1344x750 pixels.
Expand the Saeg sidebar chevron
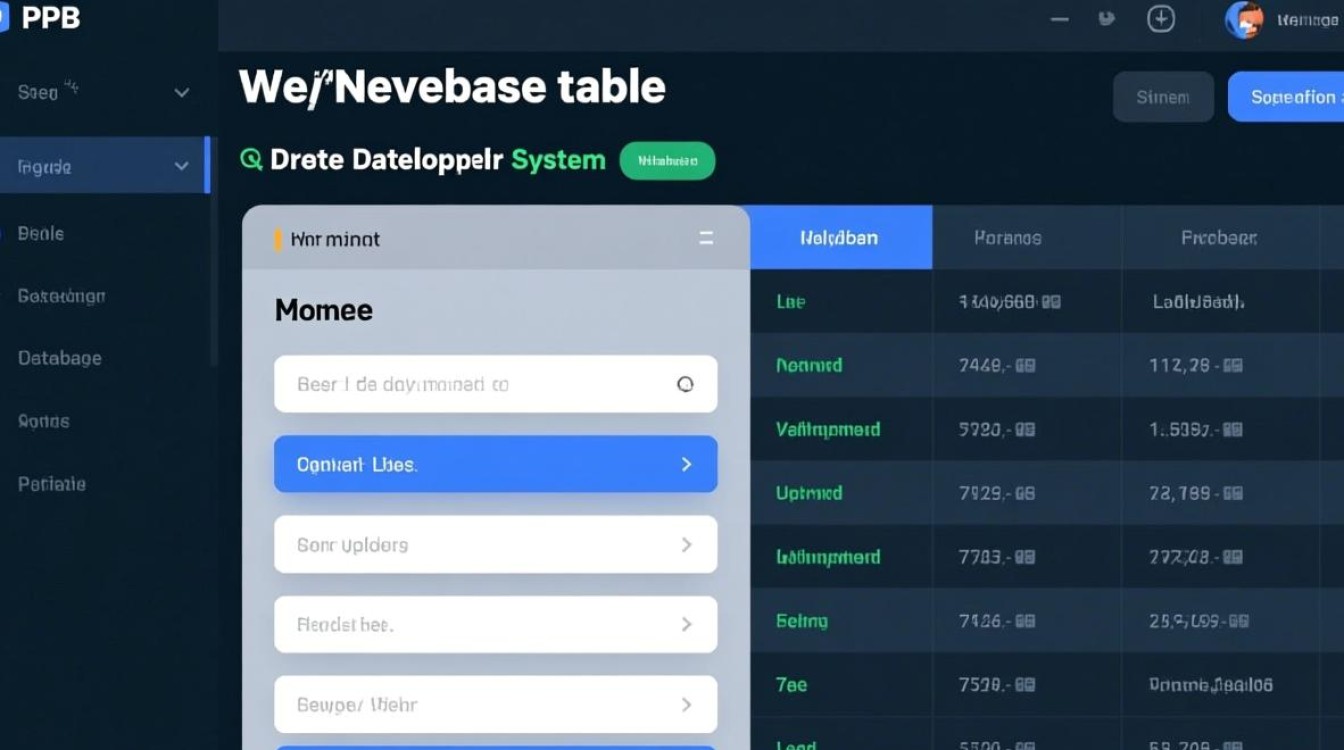(181, 93)
